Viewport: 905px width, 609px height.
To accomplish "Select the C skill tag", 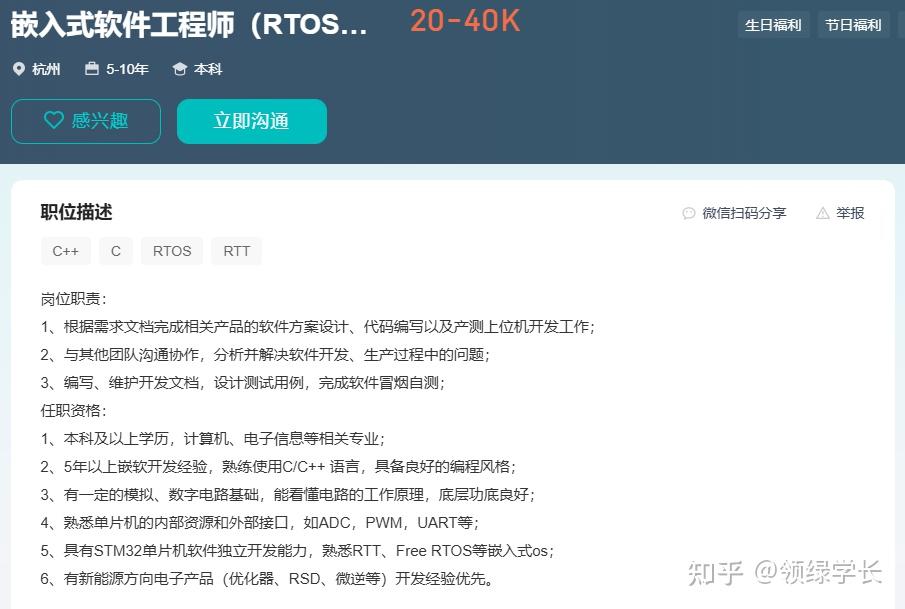I will [x=115, y=251].
